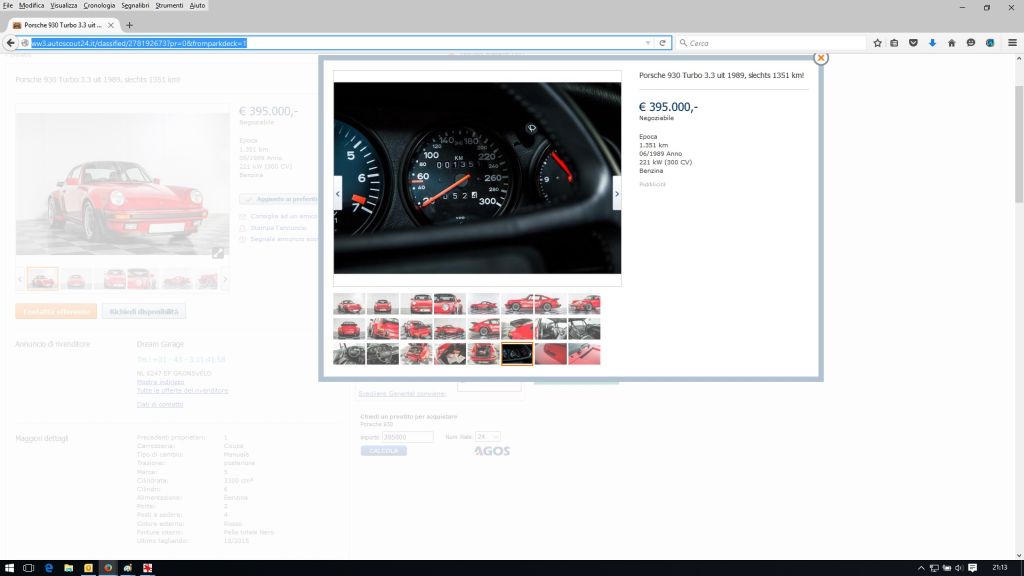Screen dimensions: 1024x576
Task: Open the Action Center notifications
Action: 972,568
